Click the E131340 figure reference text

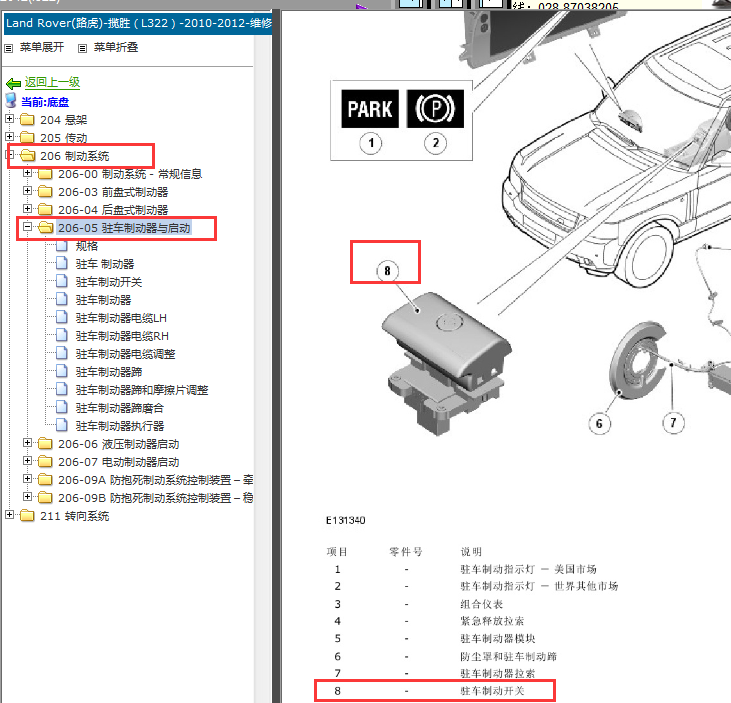tap(345, 520)
